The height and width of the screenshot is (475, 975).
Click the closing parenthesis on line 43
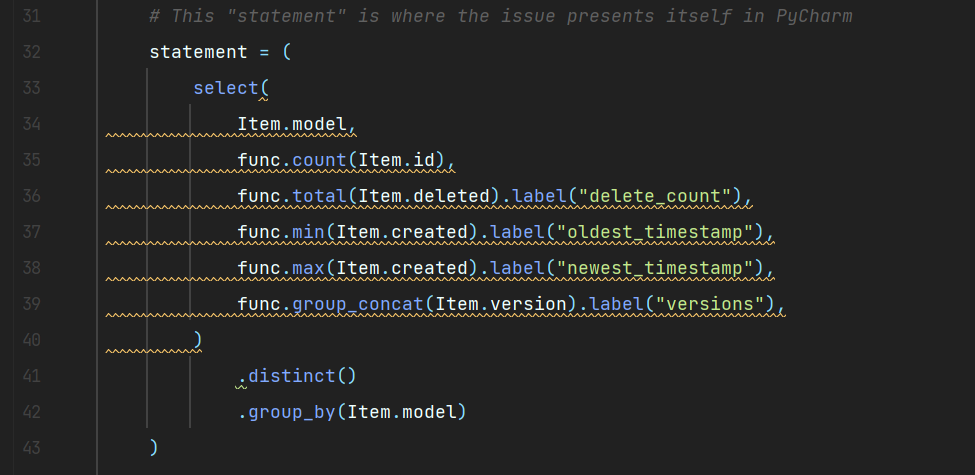coord(154,448)
